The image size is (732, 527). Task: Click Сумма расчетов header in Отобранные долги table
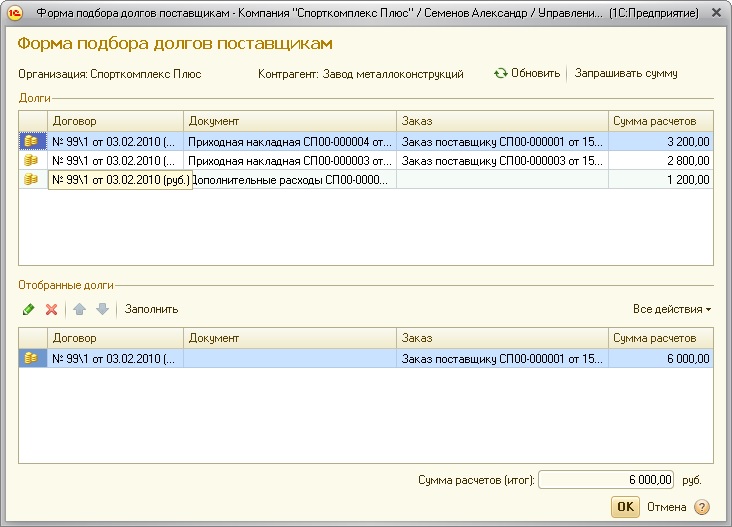click(661, 338)
